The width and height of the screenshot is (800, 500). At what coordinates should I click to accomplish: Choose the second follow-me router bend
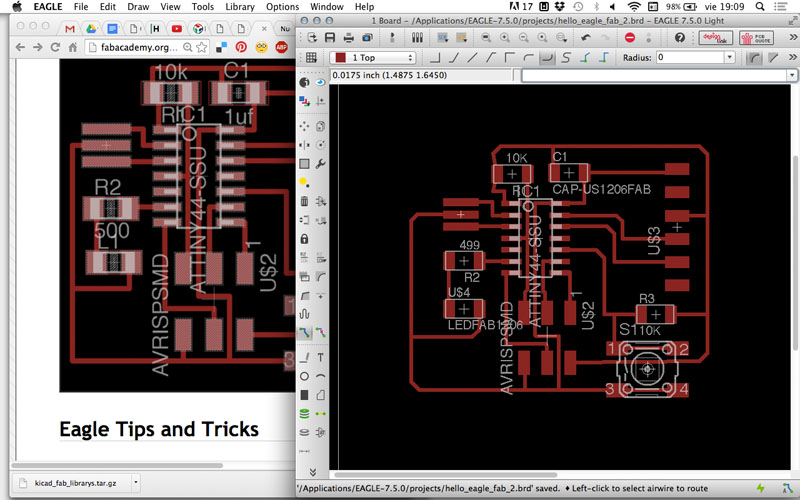pos(604,58)
